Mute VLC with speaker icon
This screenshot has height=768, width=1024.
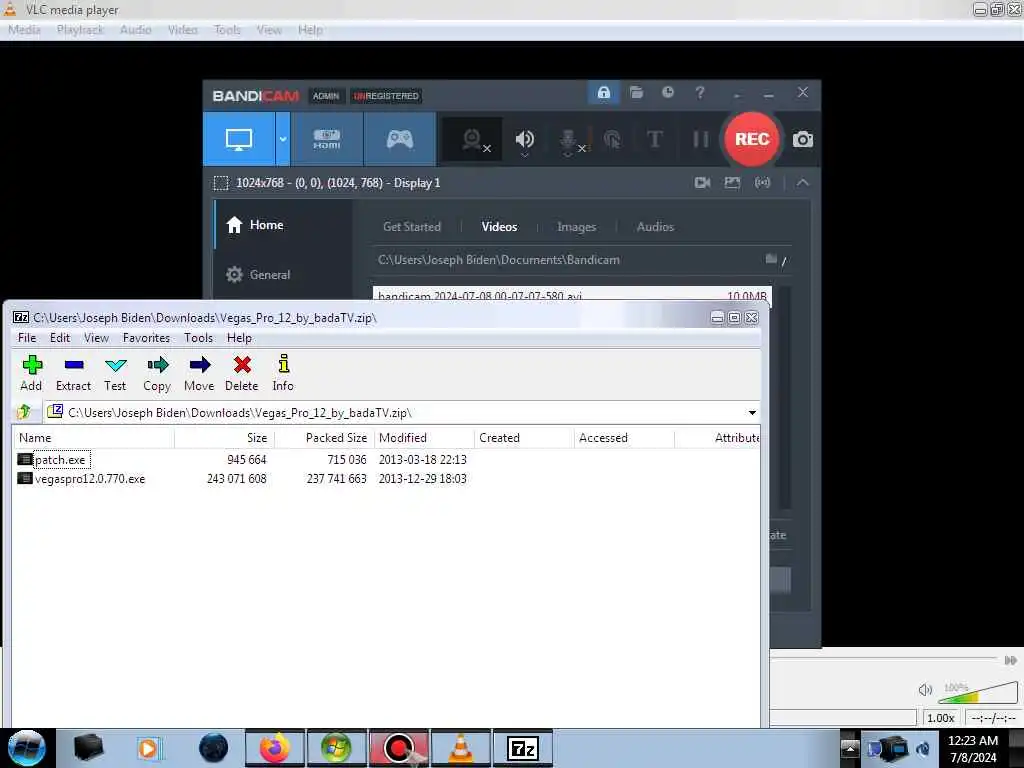925,690
